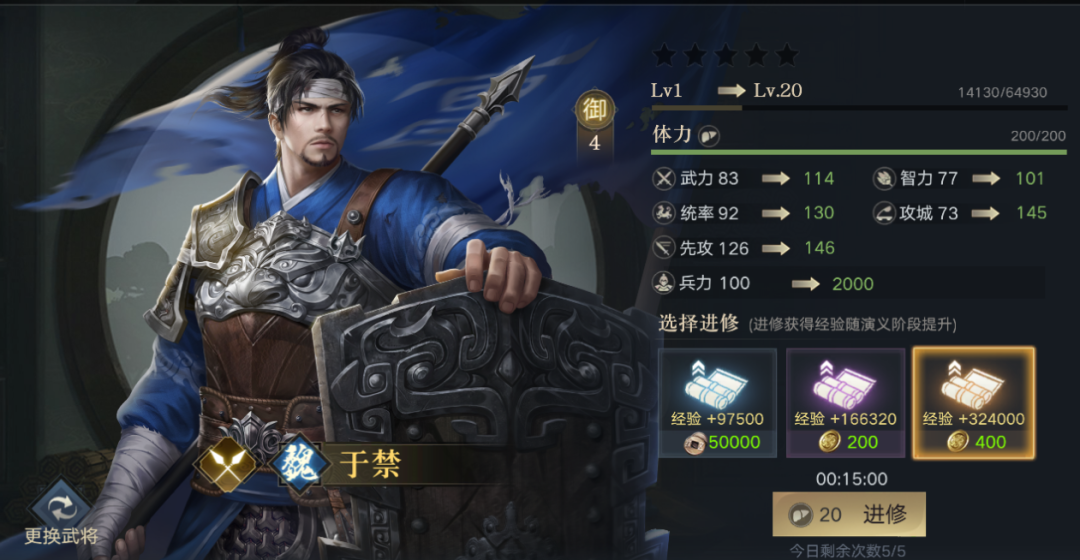Image resolution: width=1080 pixels, height=560 pixels.
Task: Tap the 于禁 character portrait artwork
Action: pos(331,276)
